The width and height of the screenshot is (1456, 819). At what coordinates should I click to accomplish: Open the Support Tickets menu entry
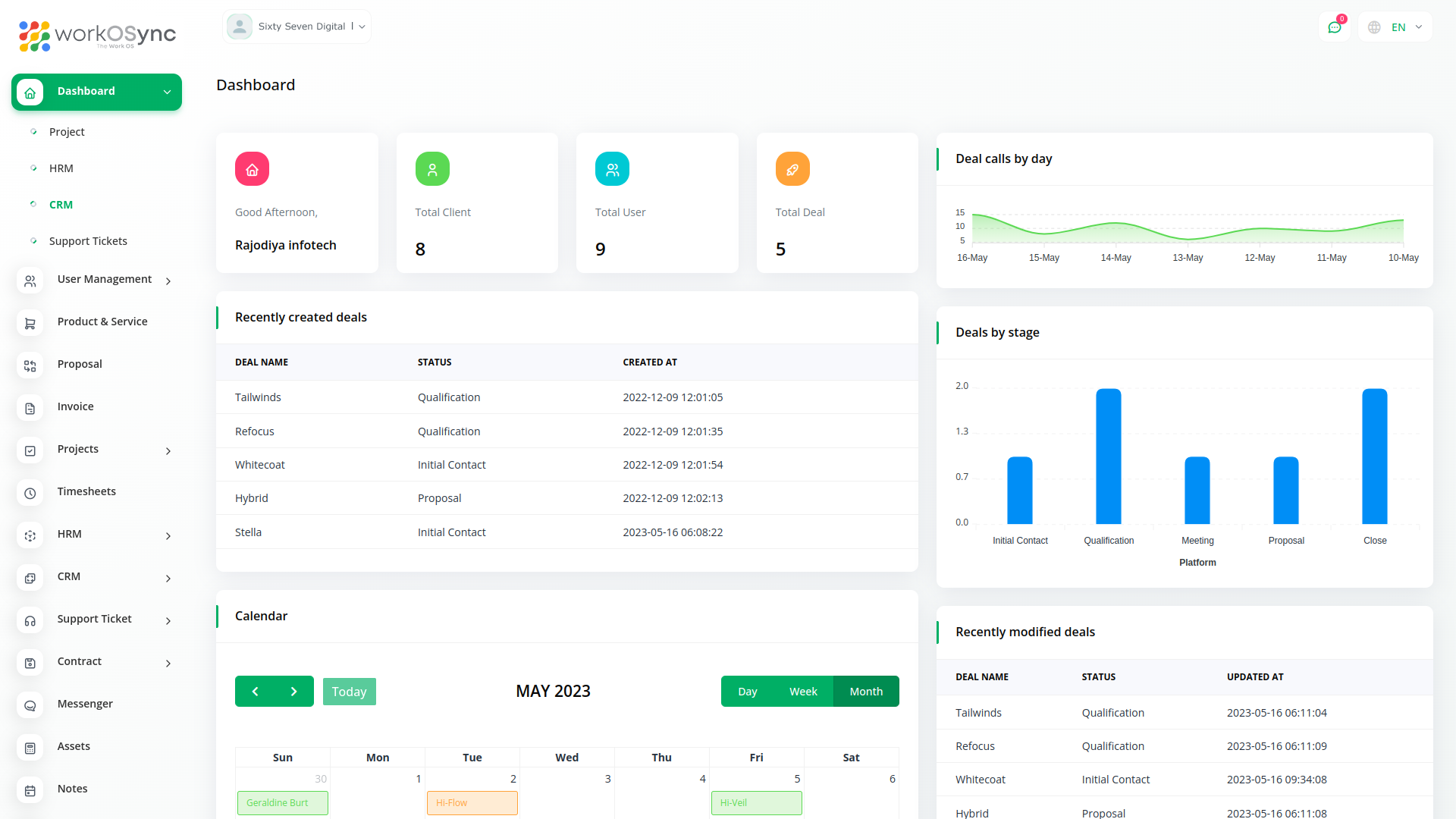tap(88, 241)
